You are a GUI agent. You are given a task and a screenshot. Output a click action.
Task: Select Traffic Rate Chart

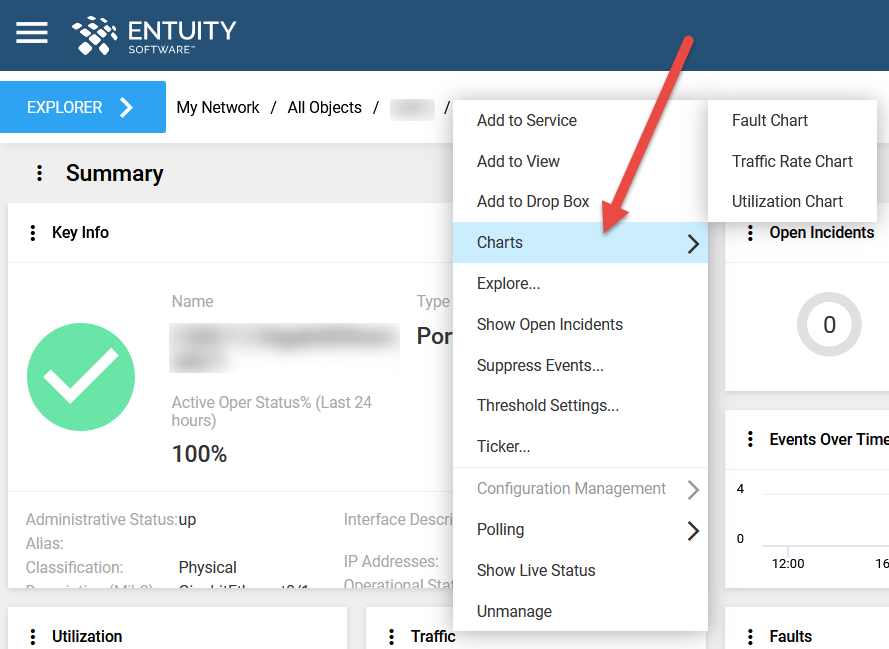792,161
